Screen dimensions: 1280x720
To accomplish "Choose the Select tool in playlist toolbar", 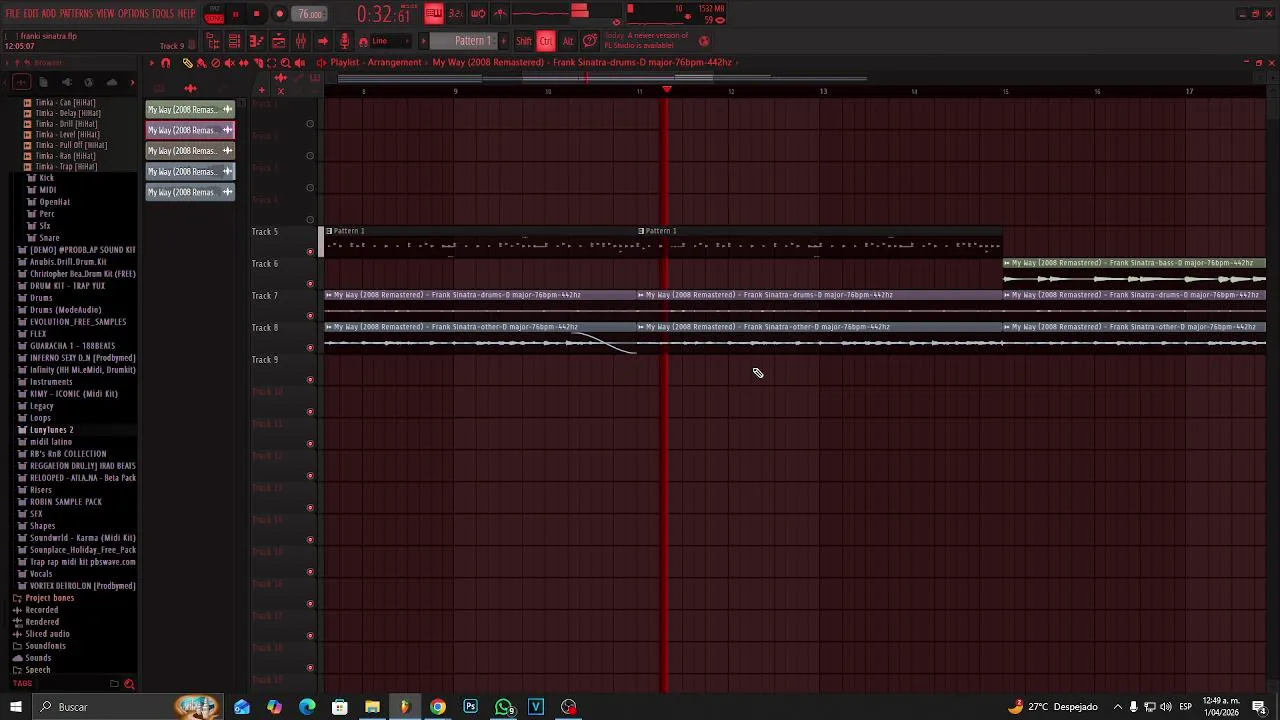I will coord(271,62).
